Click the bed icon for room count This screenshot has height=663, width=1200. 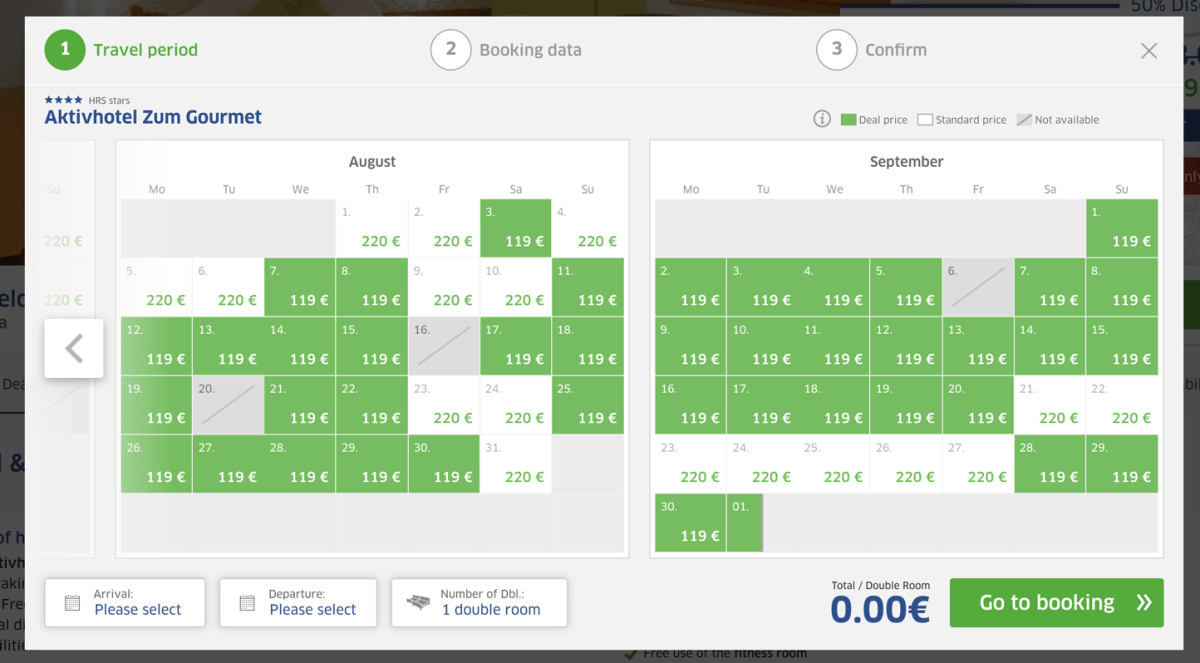pos(419,603)
